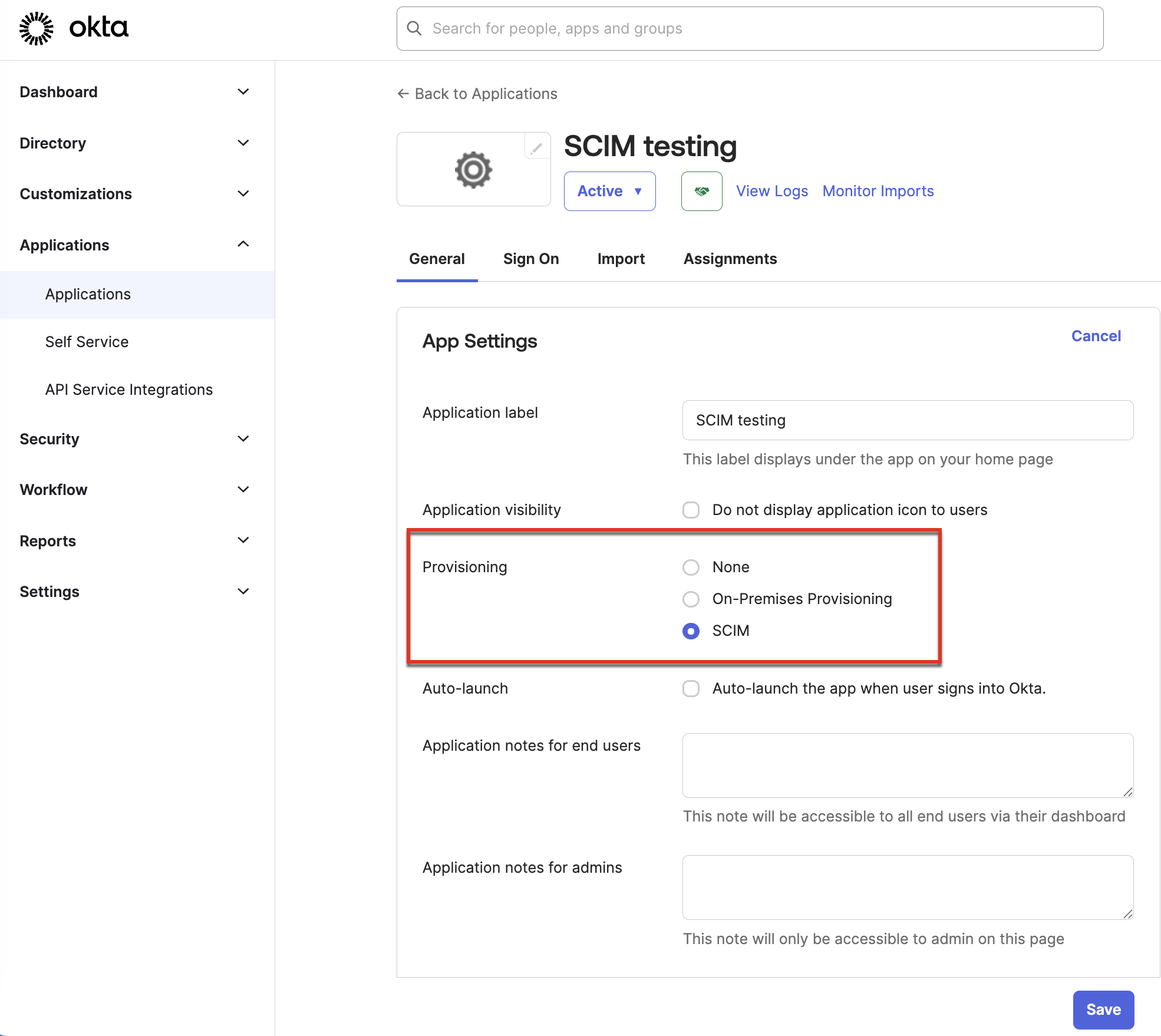Select the None provisioning radio button
The height and width of the screenshot is (1036, 1161).
coord(690,567)
